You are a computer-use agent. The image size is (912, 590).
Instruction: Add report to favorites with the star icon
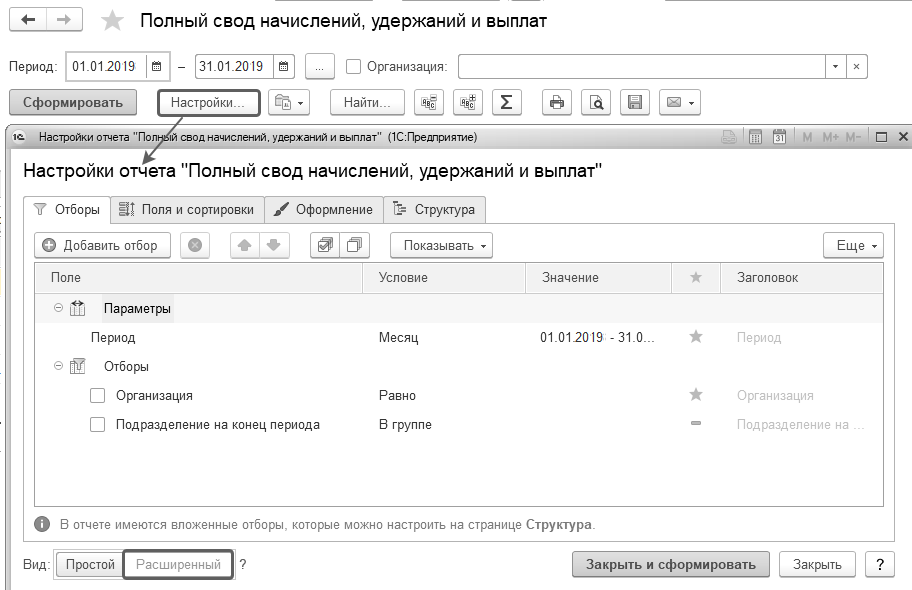[112, 21]
